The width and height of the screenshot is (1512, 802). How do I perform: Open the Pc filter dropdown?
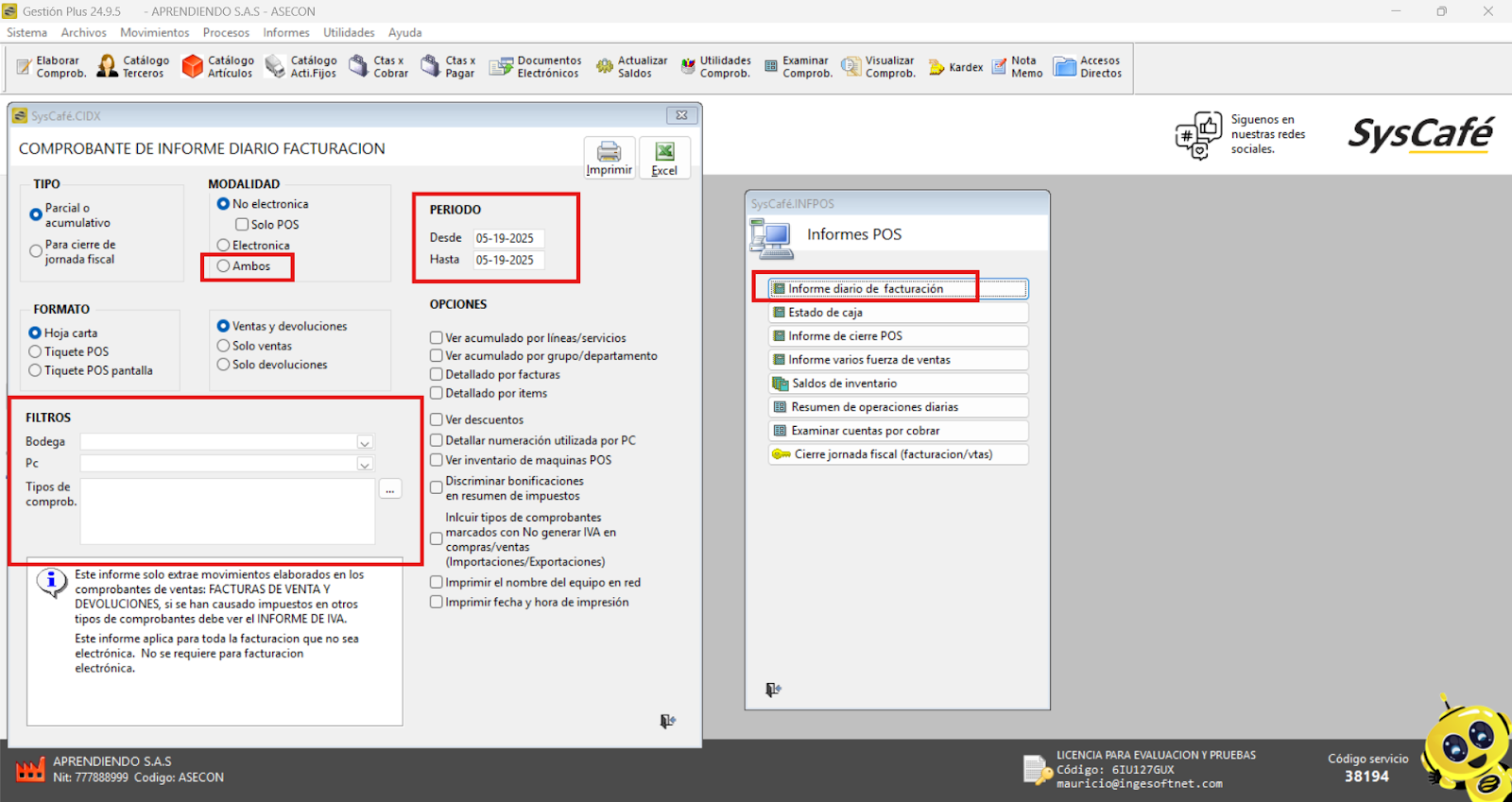coord(365,464)
